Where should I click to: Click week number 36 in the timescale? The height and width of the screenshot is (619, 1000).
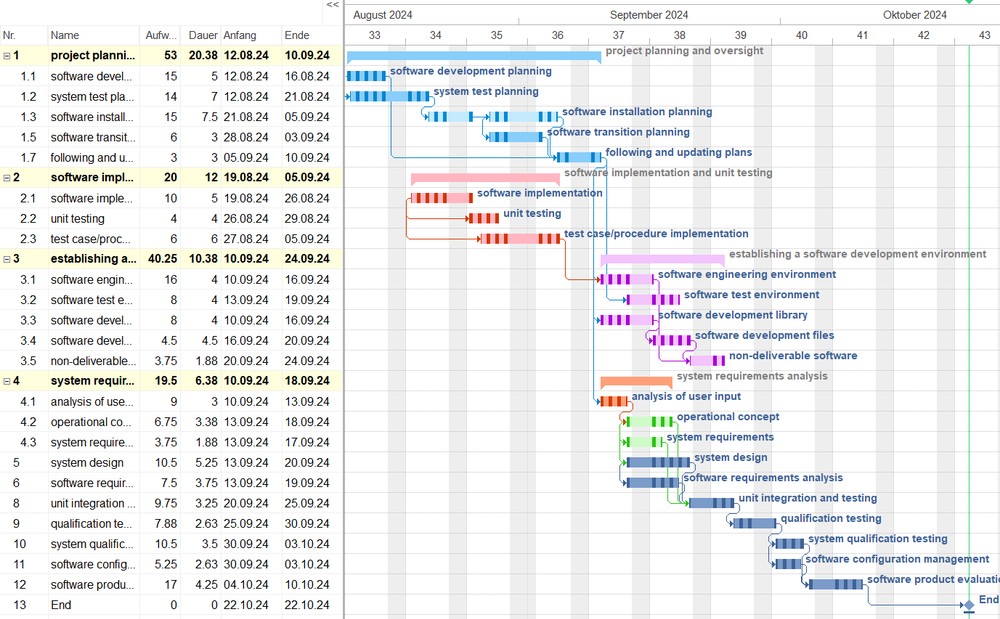click(557, 34)
